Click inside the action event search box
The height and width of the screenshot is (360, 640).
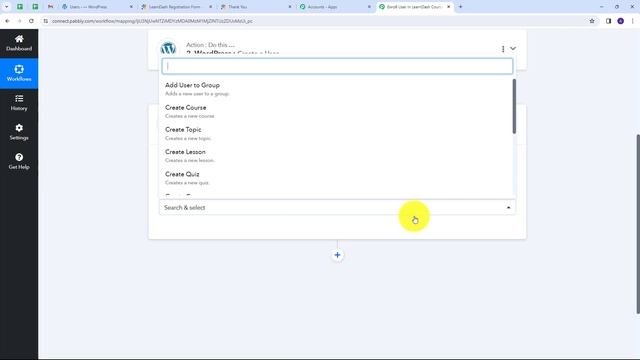(x=337, y=66)
